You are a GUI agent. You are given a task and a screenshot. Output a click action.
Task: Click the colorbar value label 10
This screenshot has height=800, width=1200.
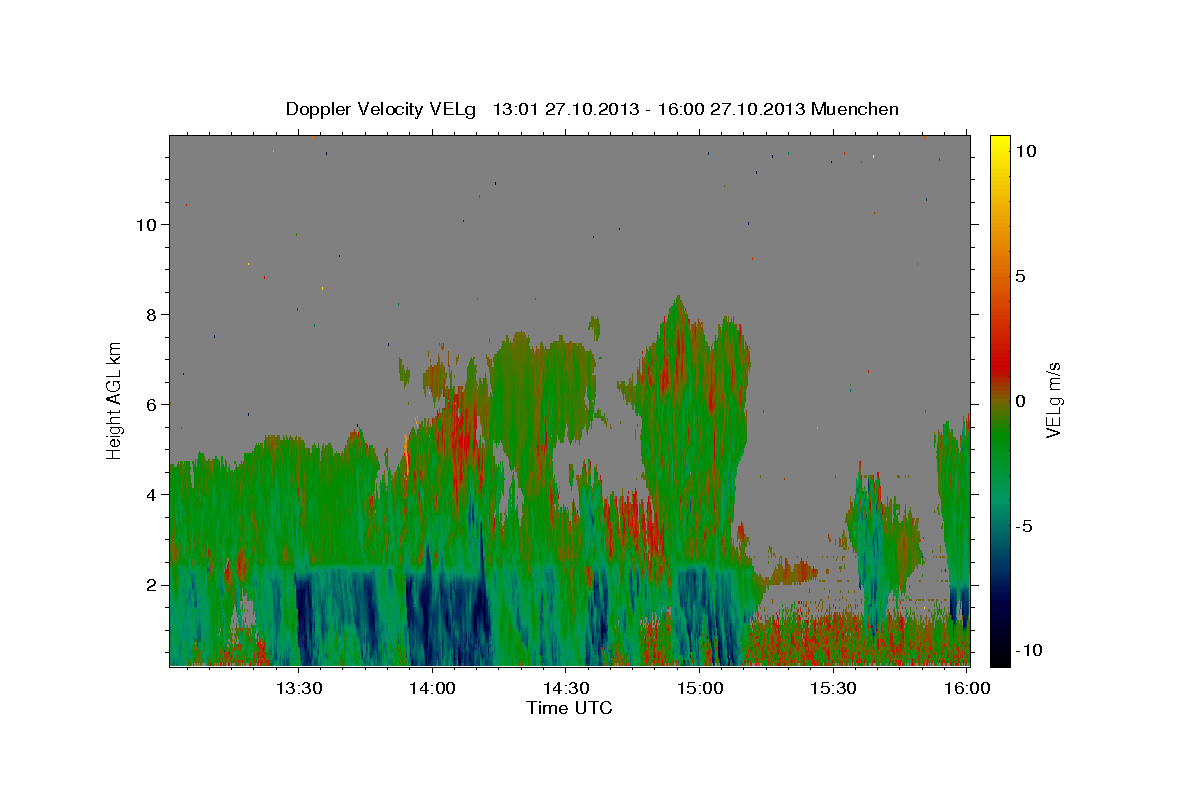click(1026, 151)
